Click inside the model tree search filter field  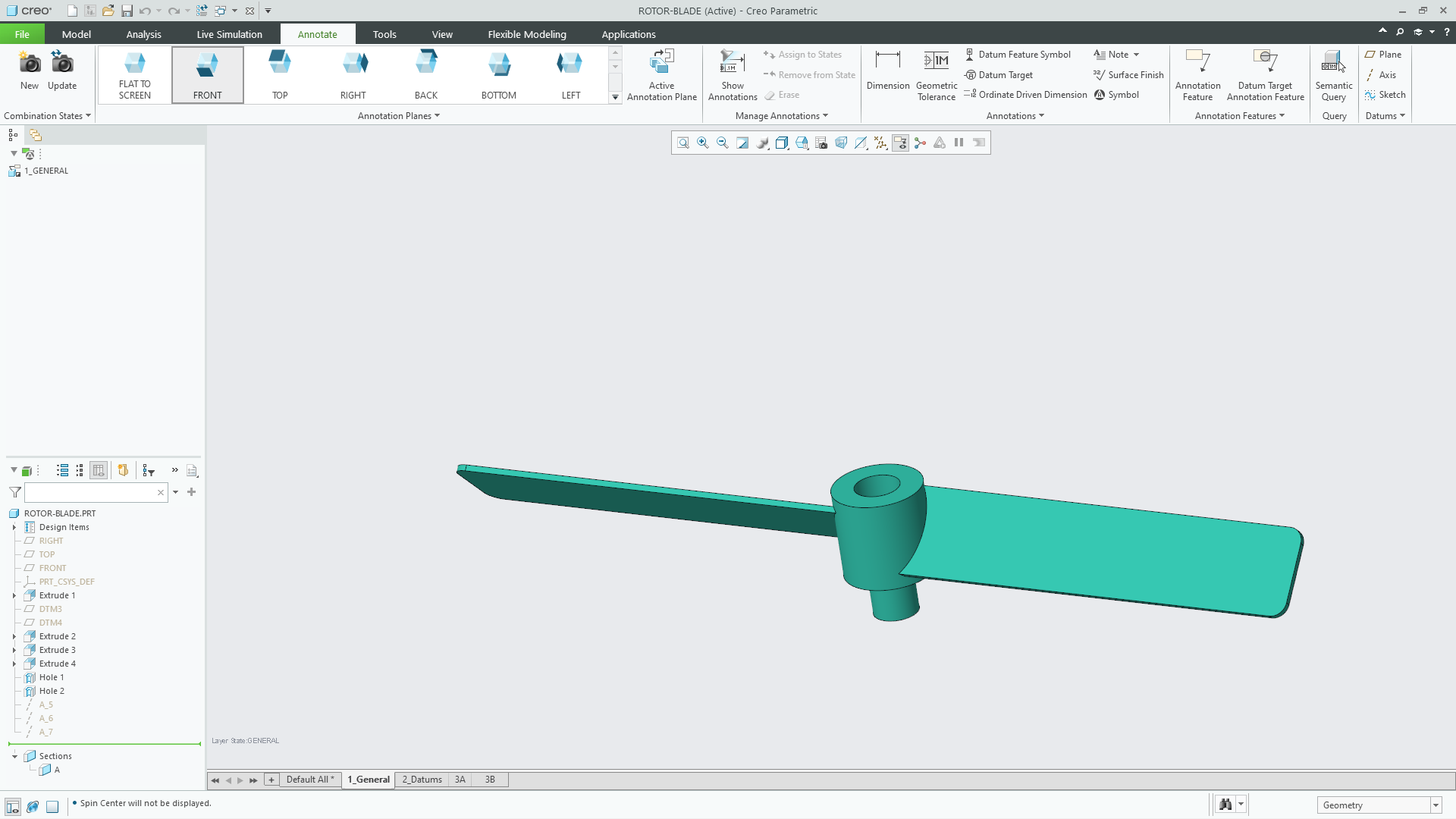tap(91, 492)
